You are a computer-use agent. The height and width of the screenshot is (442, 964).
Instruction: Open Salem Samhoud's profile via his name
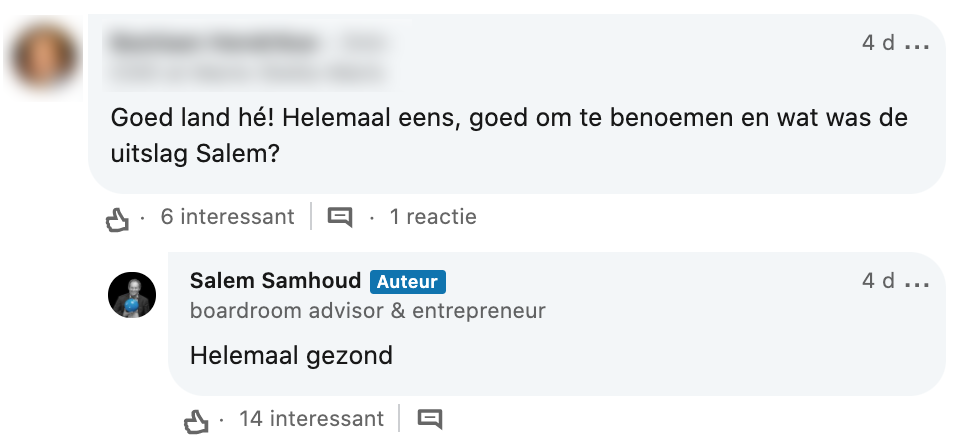pyautogui.click(x=275, y=282)
